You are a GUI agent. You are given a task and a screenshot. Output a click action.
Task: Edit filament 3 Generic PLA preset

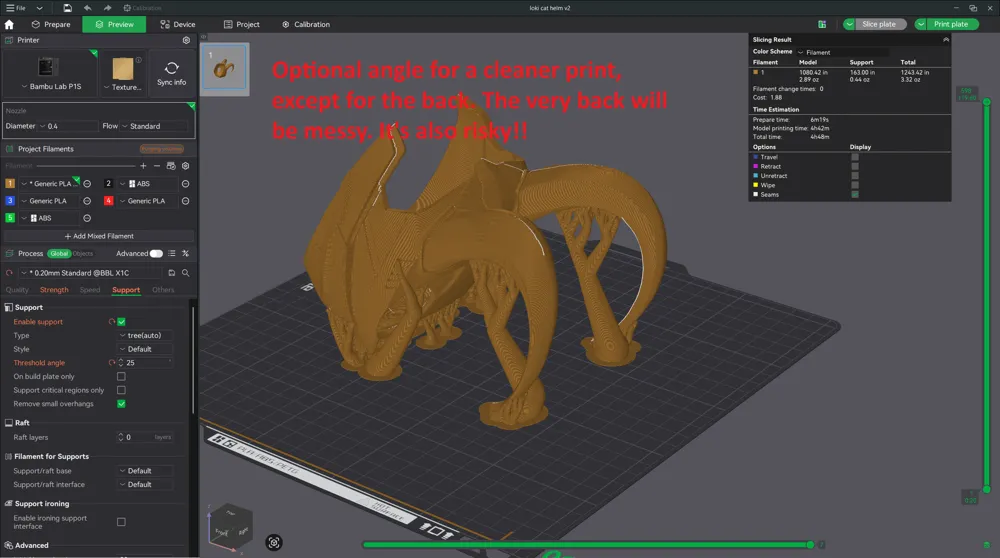(x=87, y=201)
